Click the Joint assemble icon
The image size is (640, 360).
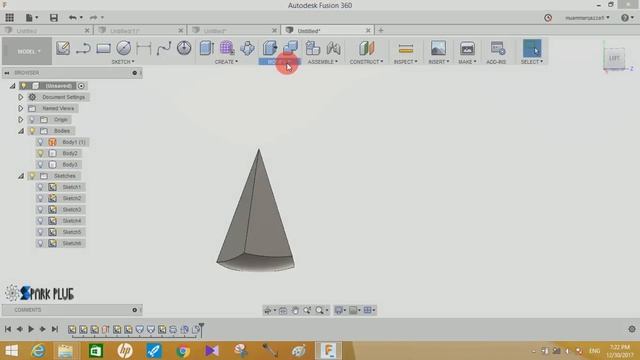click(333, 48)
